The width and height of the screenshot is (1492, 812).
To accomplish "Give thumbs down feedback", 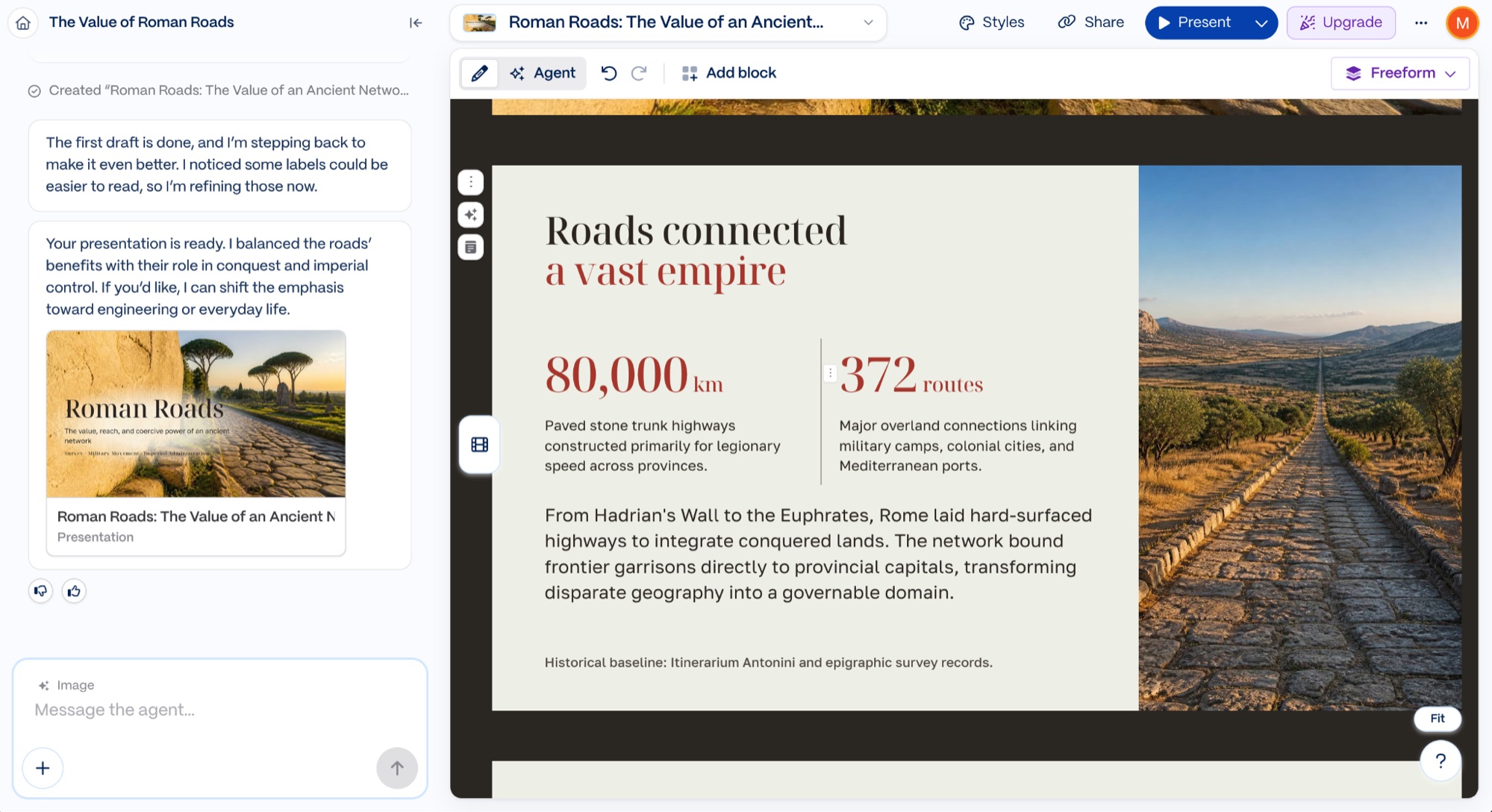I will coord(40,591).
